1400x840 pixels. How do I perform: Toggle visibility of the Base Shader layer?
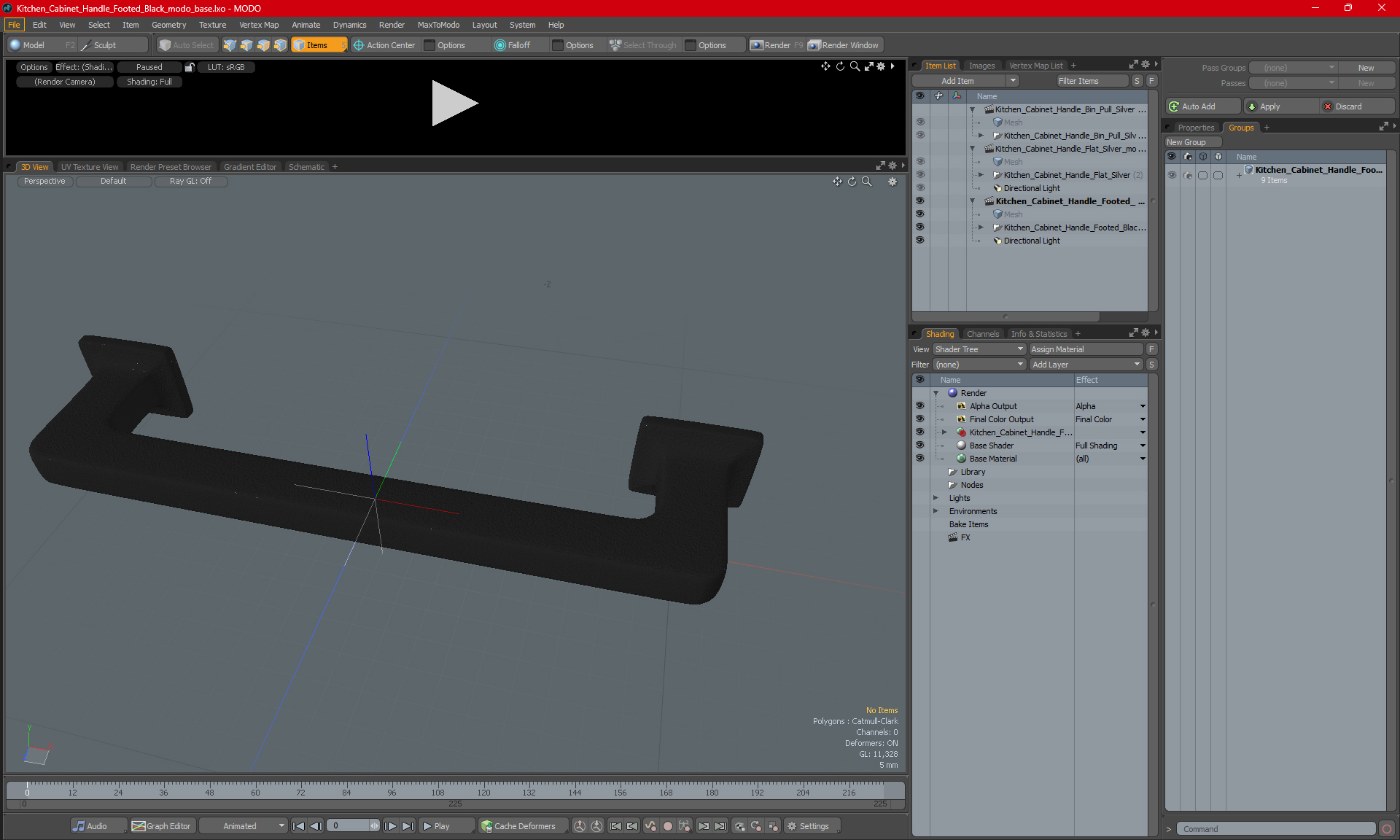(x=919, y=446)
